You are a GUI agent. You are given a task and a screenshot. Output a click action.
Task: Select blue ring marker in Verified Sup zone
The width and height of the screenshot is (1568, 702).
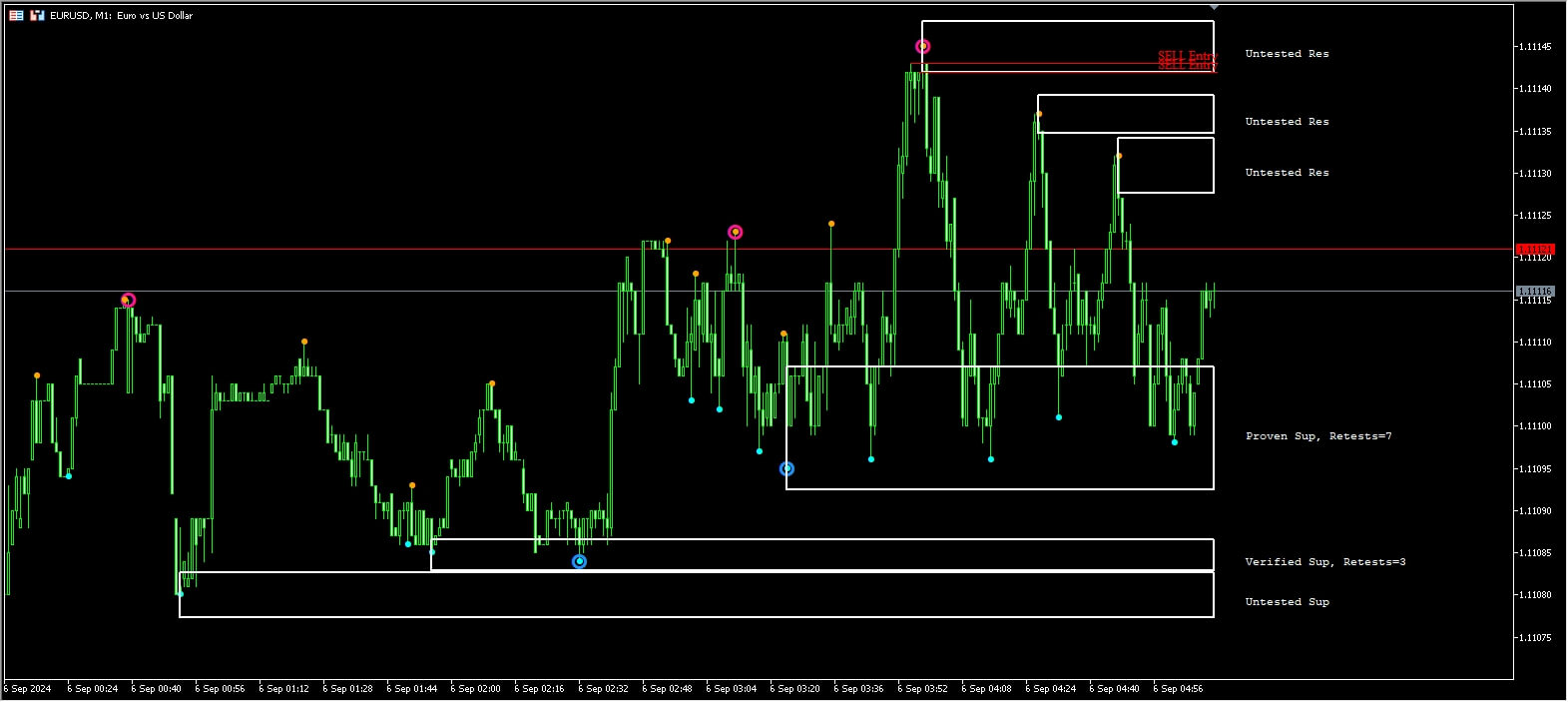point(579,561)
